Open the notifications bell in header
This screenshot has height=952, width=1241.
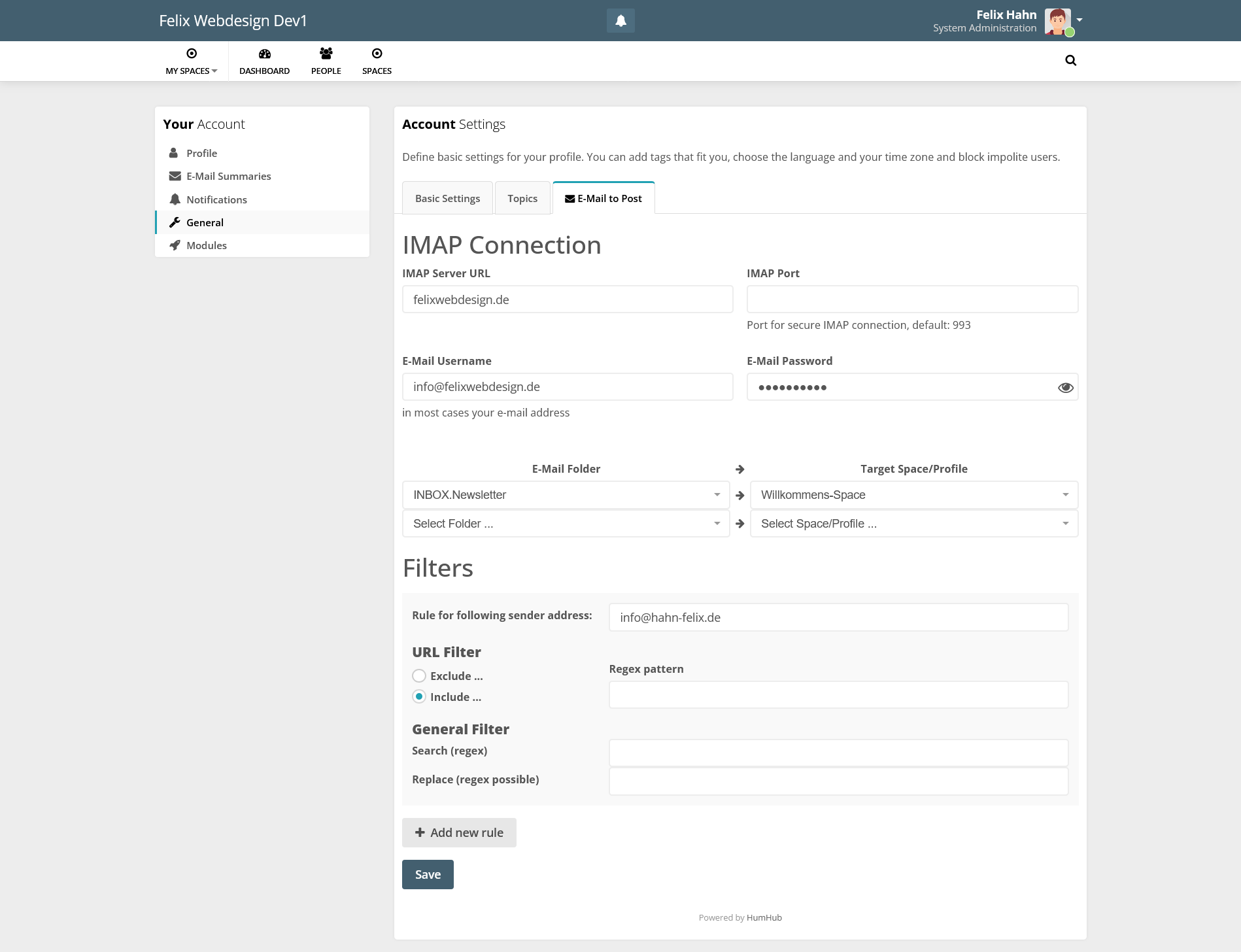pos(620,21)
